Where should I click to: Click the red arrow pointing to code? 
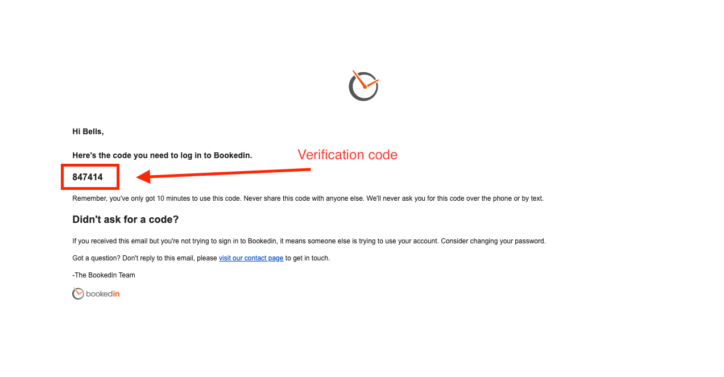point(224,174)
